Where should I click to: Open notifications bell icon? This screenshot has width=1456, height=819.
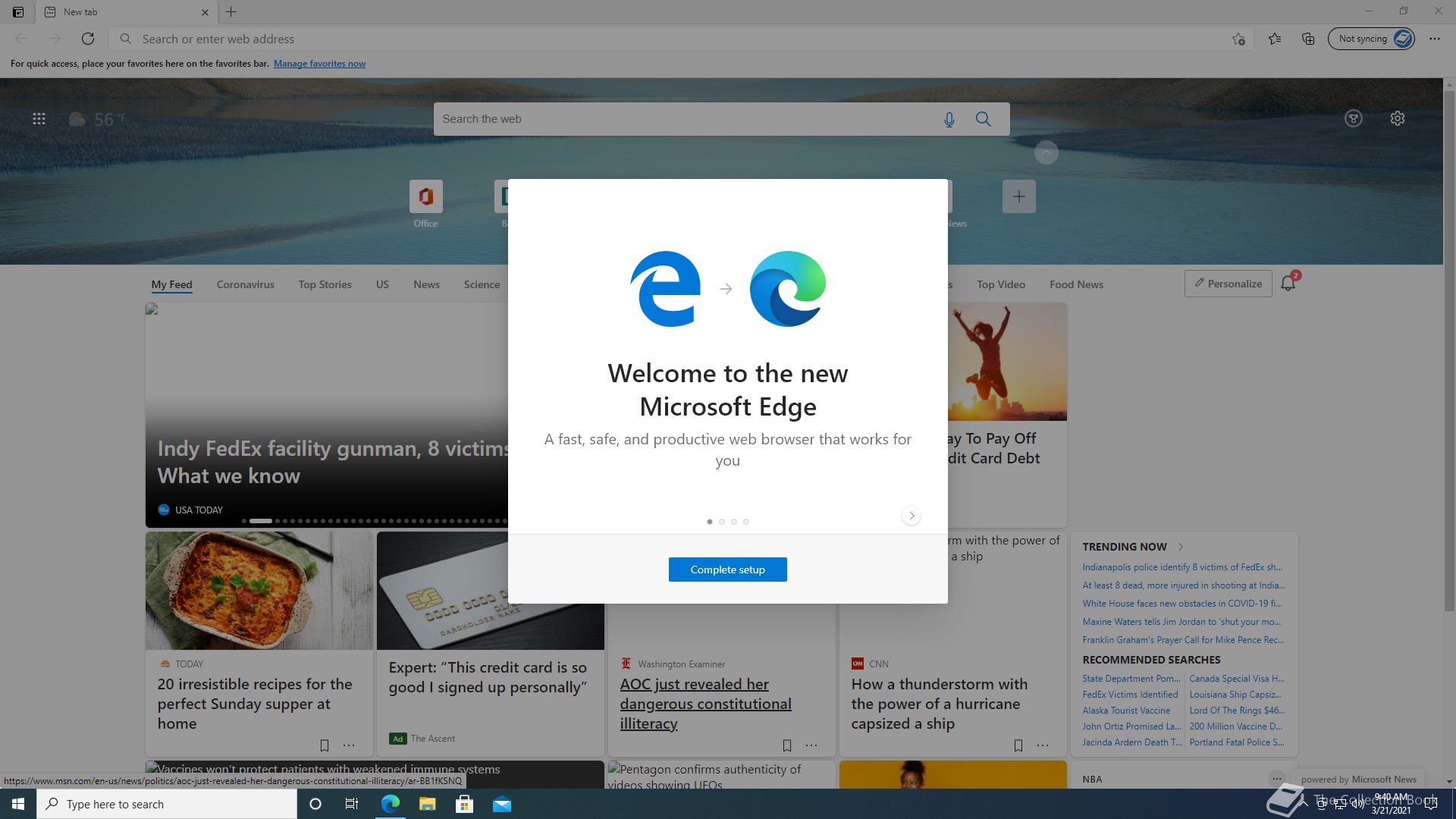1288,284
